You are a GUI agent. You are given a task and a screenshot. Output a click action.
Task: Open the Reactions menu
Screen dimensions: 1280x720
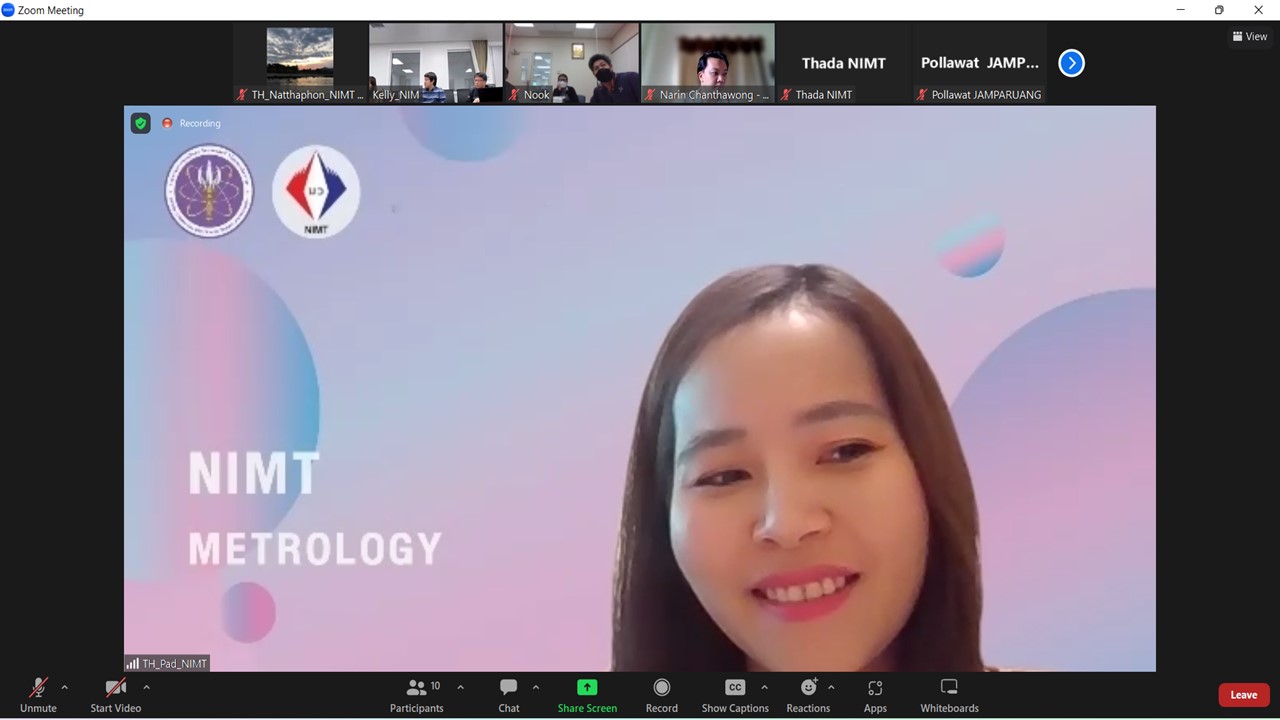pyautogui.click(x=808, y=695)
